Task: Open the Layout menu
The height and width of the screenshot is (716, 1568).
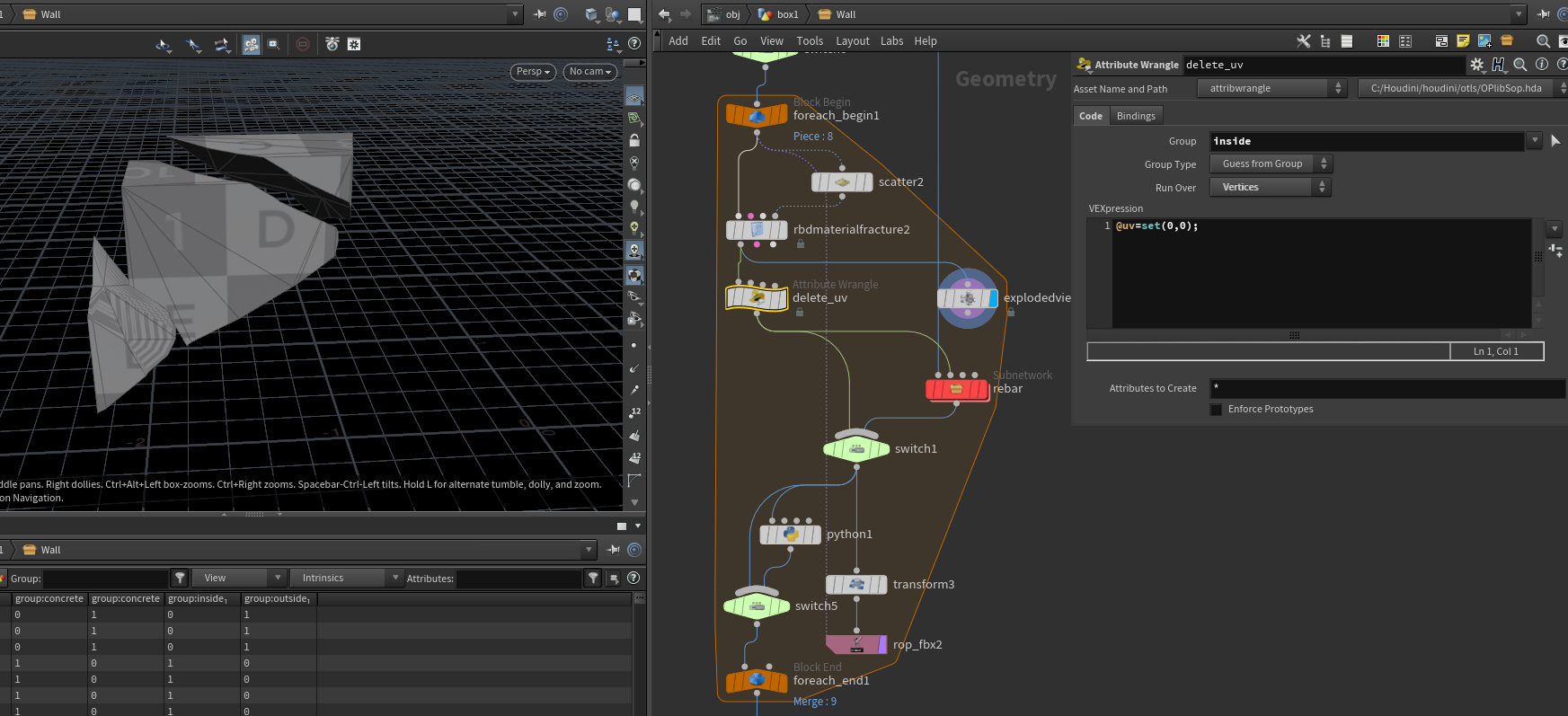Action: [852, 41]
